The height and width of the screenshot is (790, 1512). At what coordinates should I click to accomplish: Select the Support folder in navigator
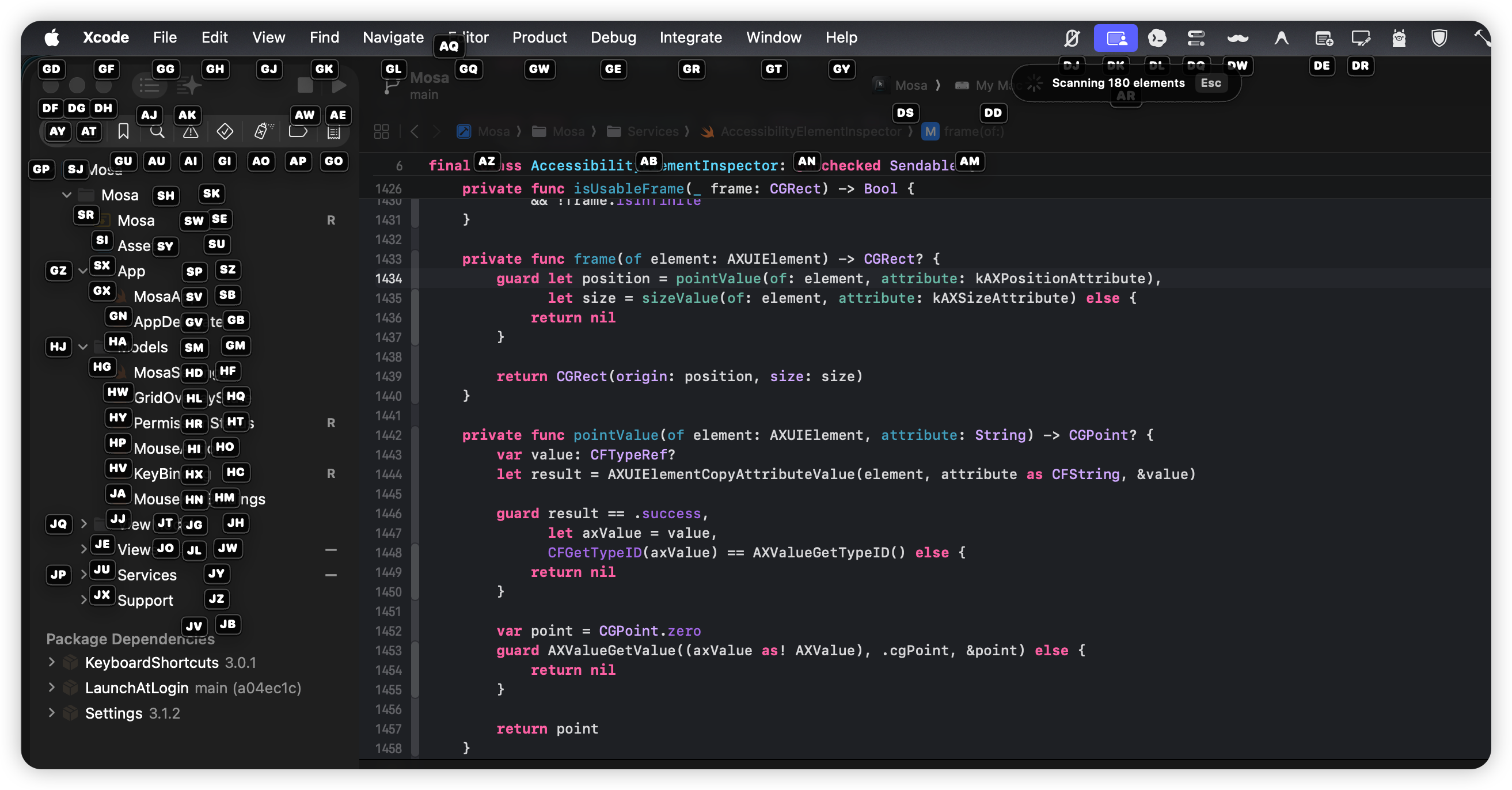click(145, 600)
